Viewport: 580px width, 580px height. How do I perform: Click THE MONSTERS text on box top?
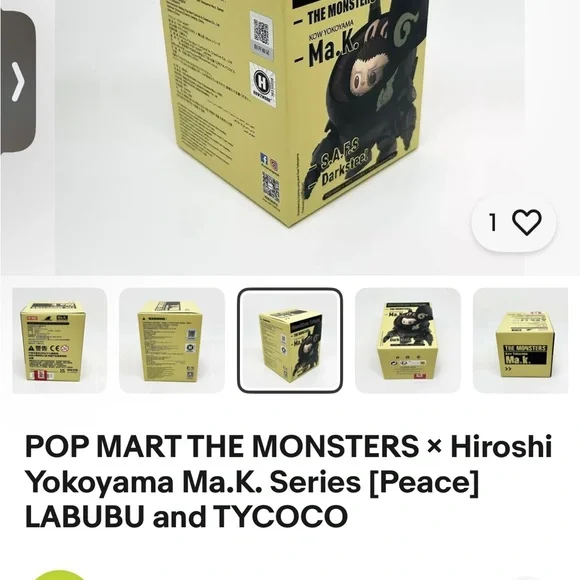point(342,14)
